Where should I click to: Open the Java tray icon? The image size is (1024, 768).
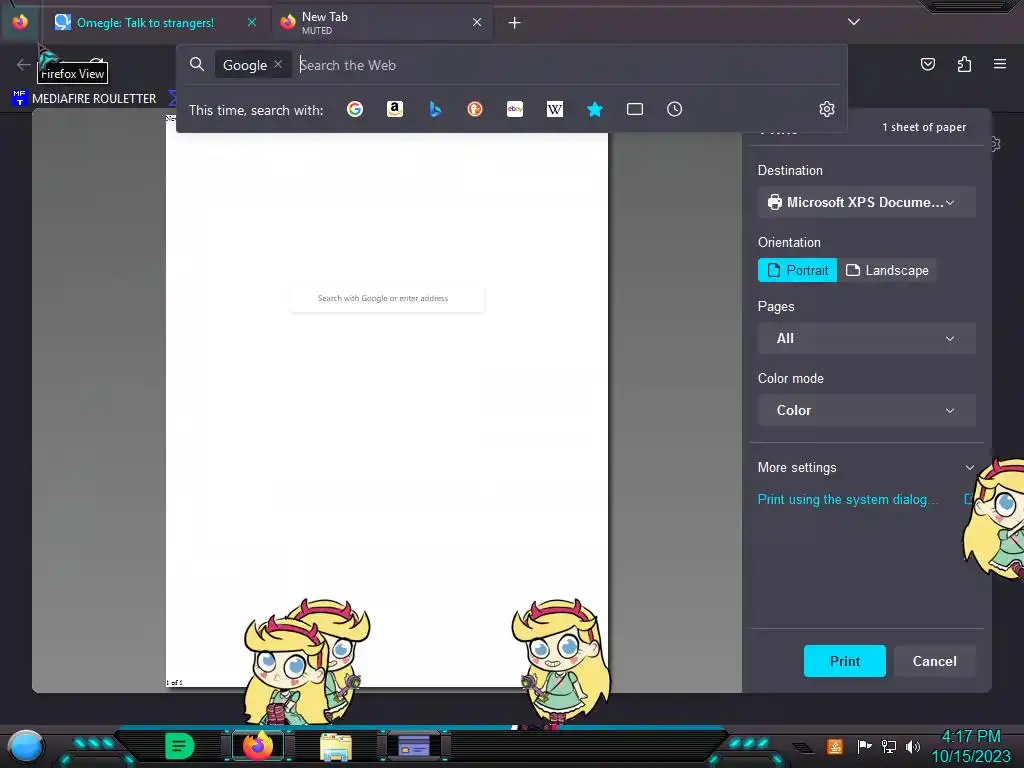835,746
